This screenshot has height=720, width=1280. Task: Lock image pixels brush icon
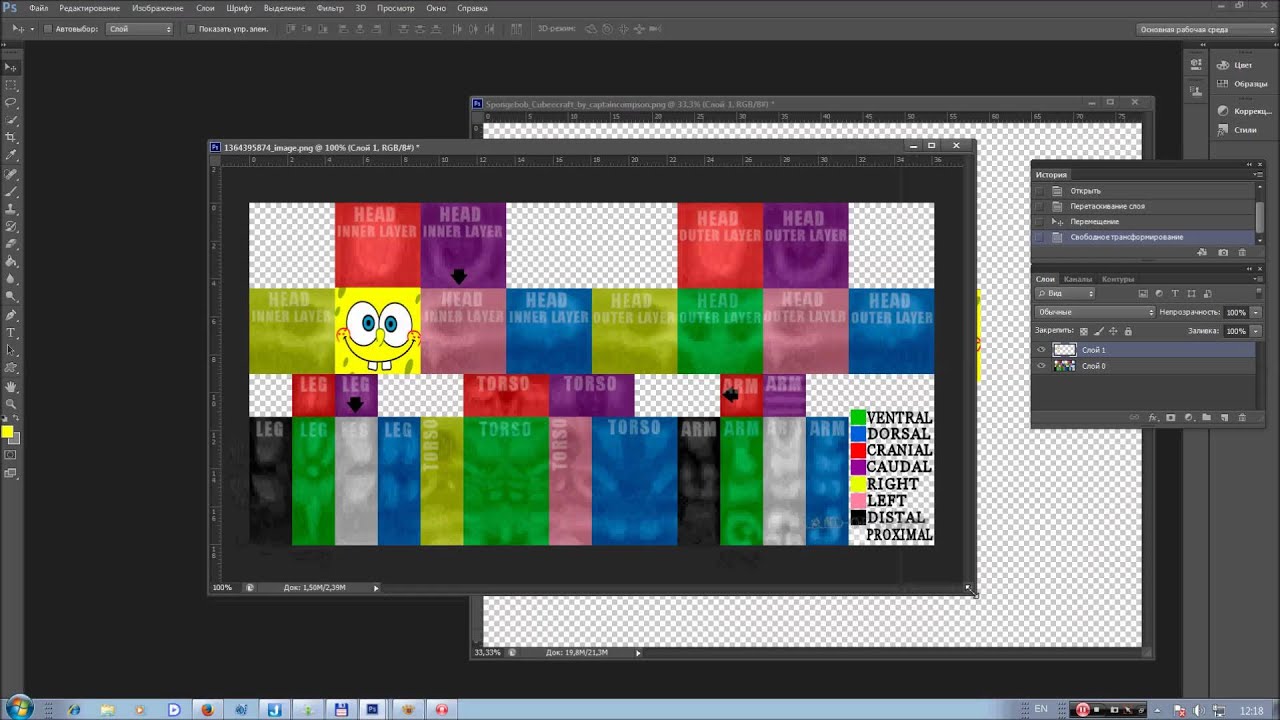click(x=1098, y=331)
